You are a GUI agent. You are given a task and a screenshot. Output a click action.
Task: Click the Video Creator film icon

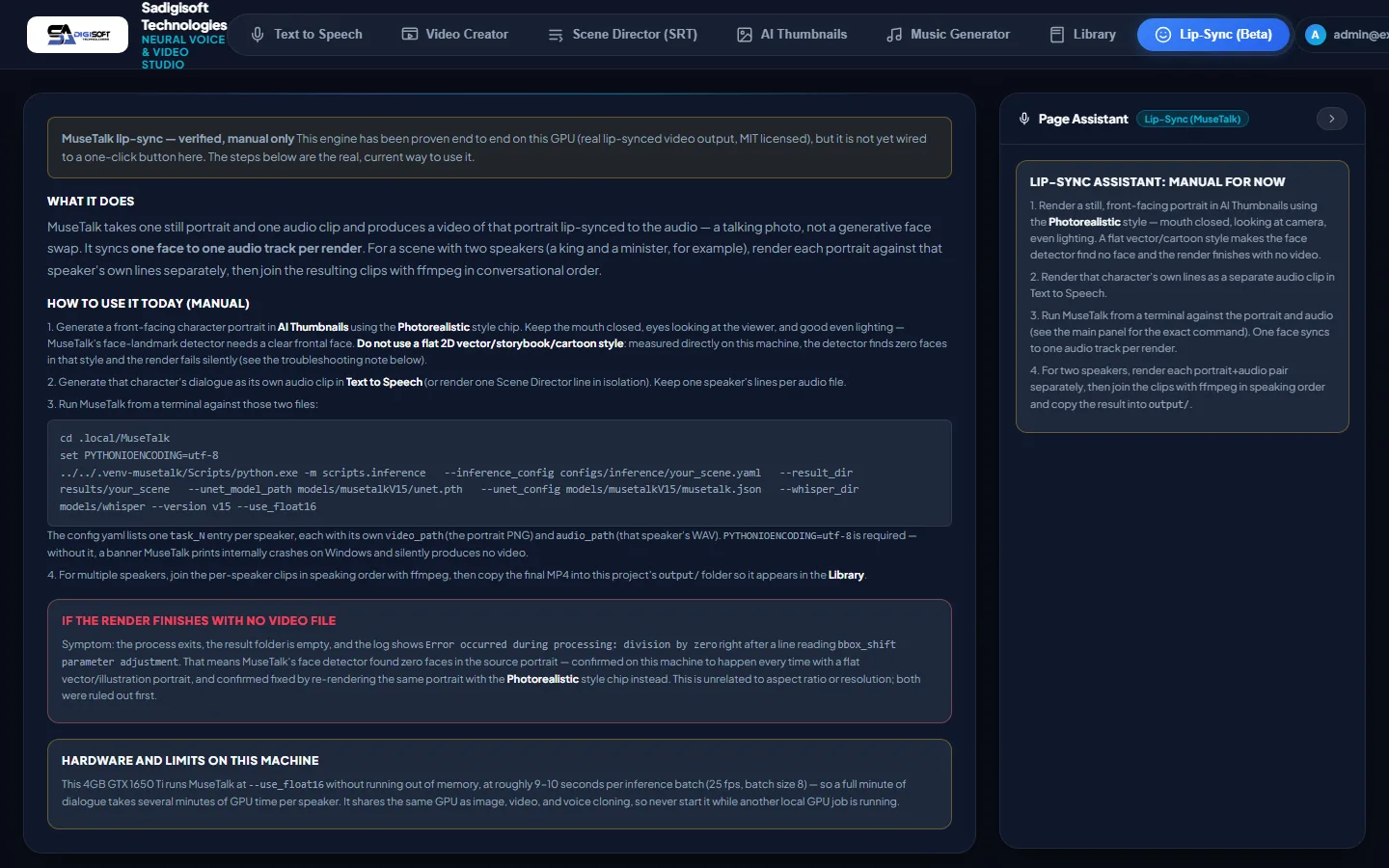[x=409, y=35]
